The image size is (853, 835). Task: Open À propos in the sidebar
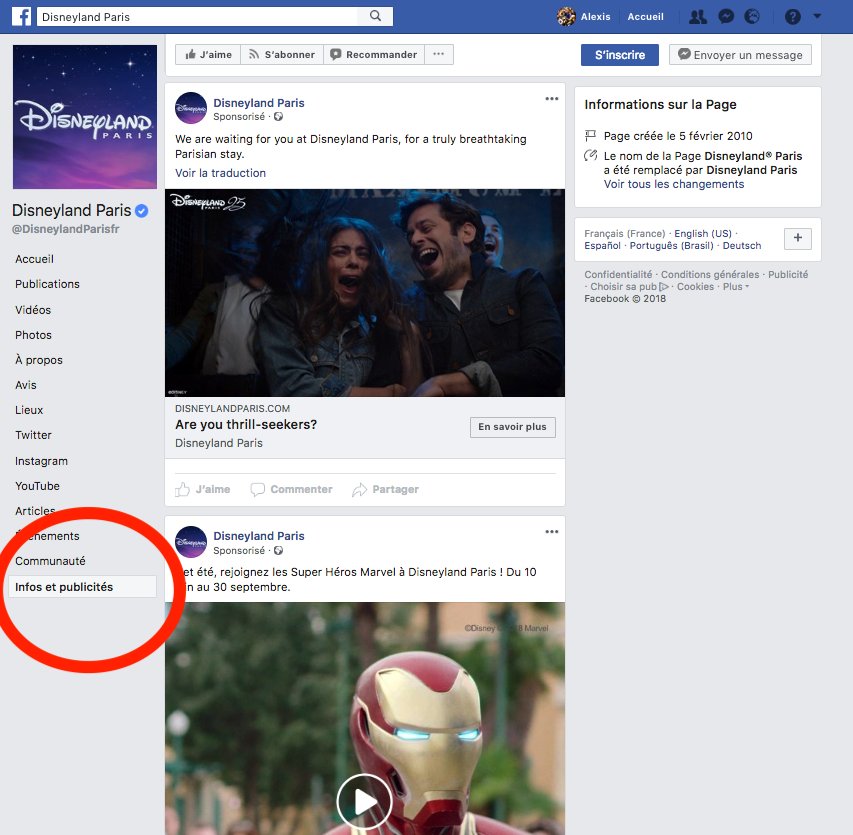[39, 360]
